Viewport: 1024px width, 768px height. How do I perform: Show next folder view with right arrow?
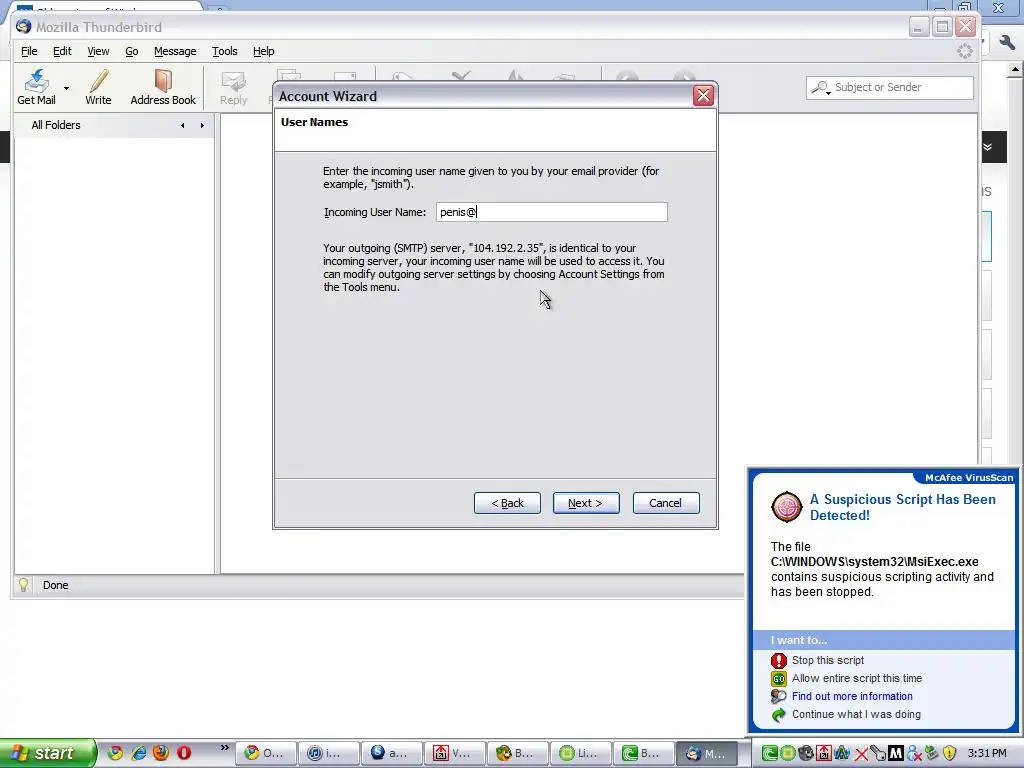point(202,125)
